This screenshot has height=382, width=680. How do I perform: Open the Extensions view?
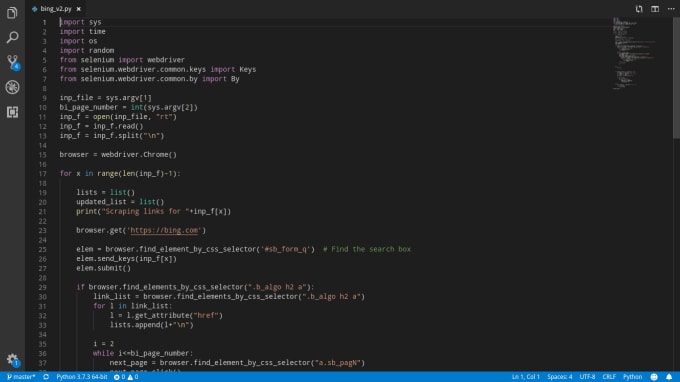(x=12, y=112)
